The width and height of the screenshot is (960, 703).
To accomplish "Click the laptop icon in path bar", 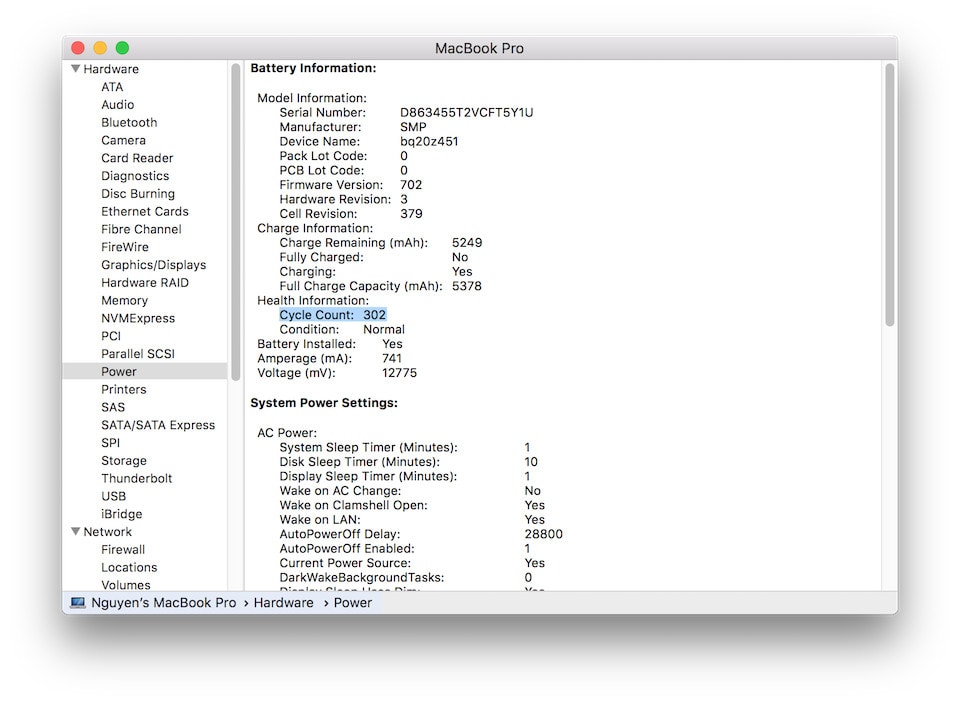I will tap(78, 603).
